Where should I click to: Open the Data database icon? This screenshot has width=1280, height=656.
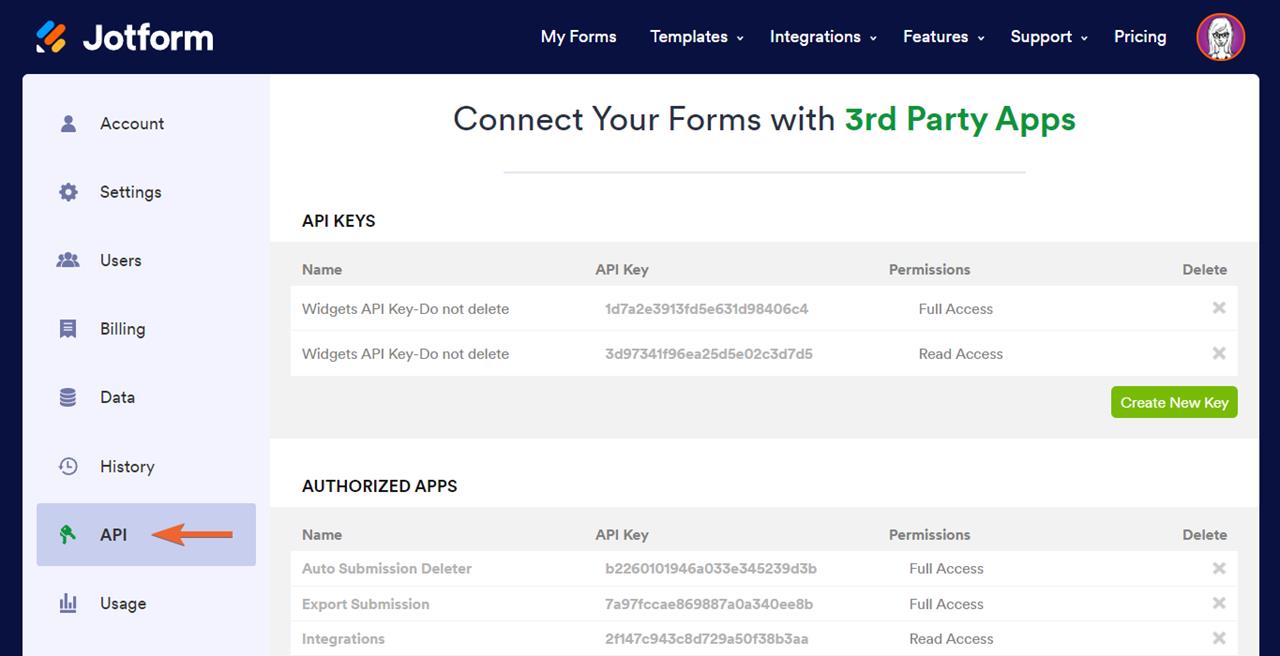(x=68, y=397)
